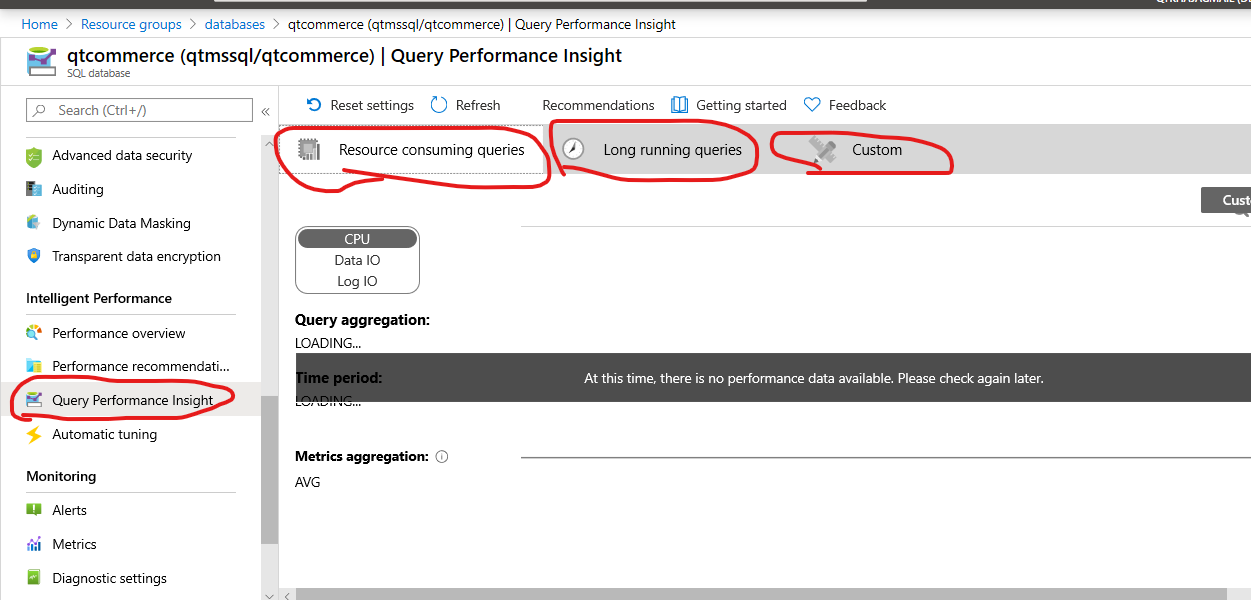This screenshot has height=600, width=1251.
Task: Click the Performance overview icon
Action: pyautogui.click(x=36, y=332)
